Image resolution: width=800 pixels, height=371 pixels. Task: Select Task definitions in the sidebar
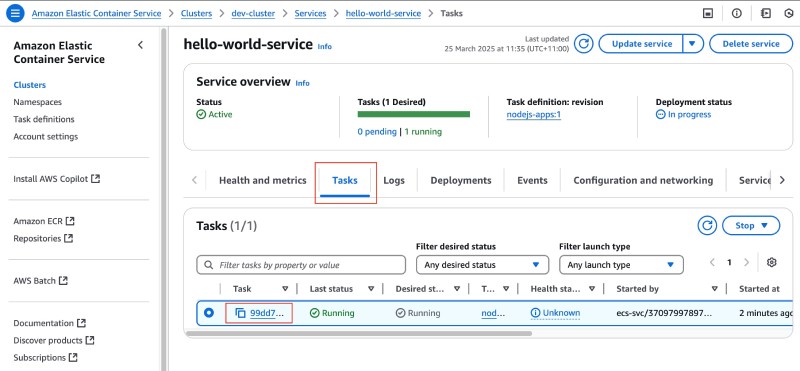click(x=44, y=119)
